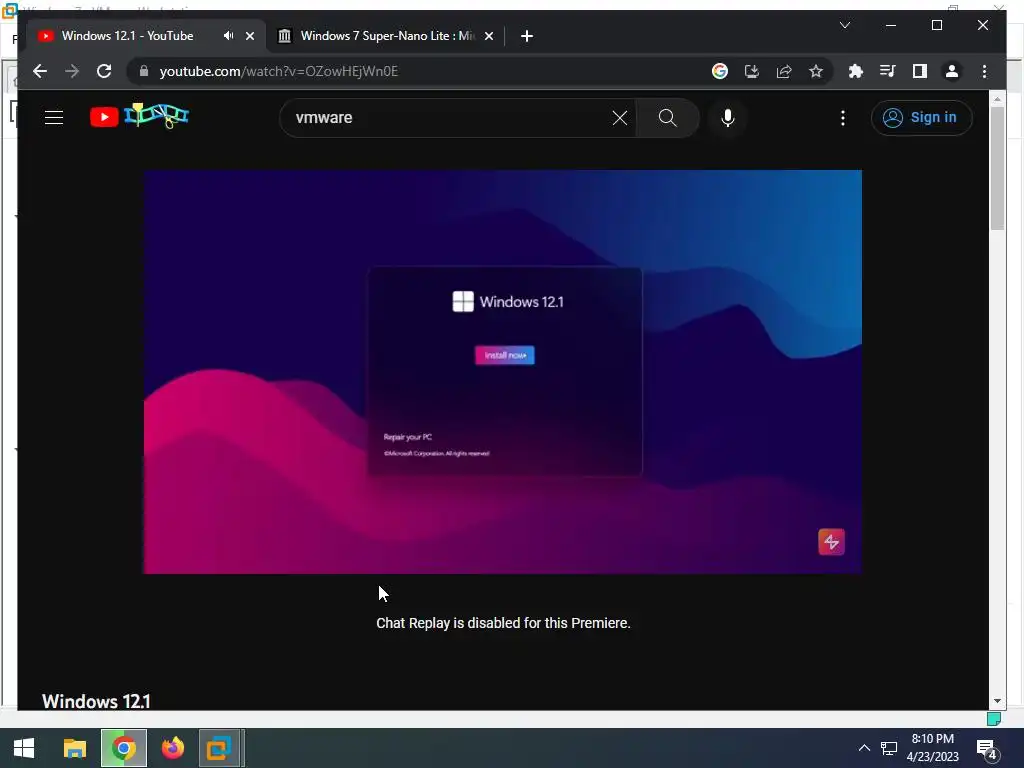
Task: Click the scrollbar down arrow
Action: click(997, 701)
